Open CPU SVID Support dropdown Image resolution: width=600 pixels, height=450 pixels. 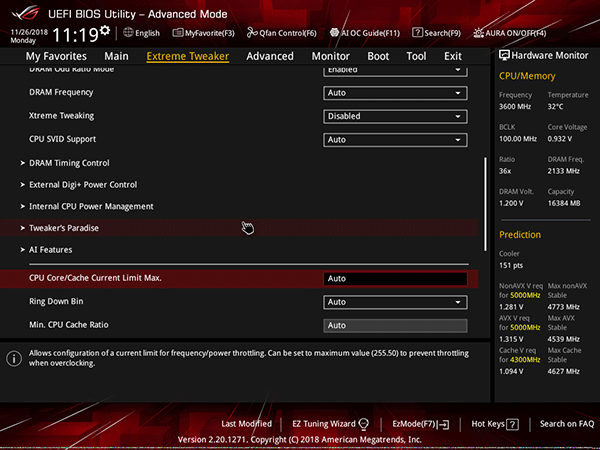(395, 140)
